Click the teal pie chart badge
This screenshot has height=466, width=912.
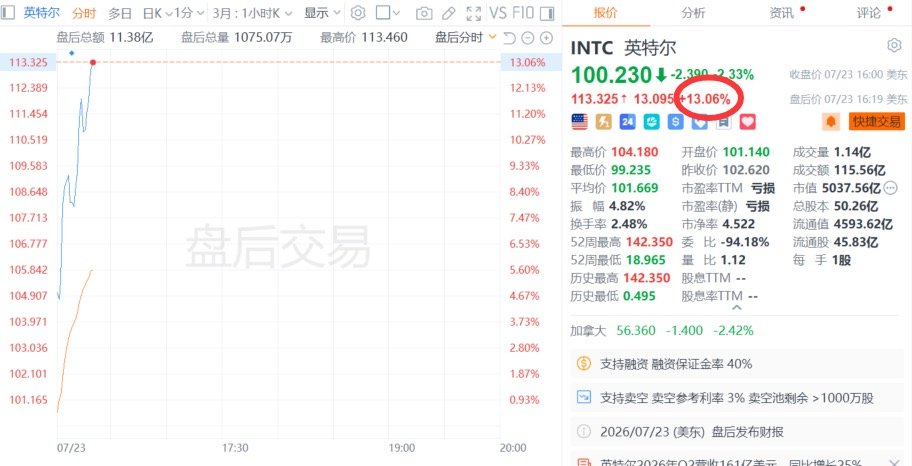click(x=651, y=122)
